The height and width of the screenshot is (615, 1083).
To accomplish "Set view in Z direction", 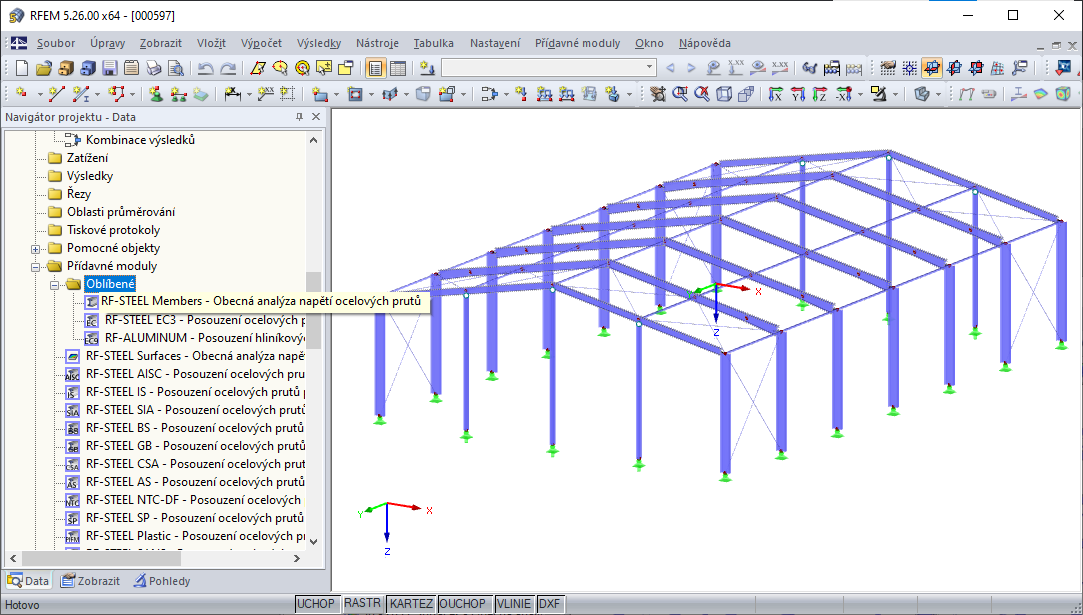I will tap(820, 94).
